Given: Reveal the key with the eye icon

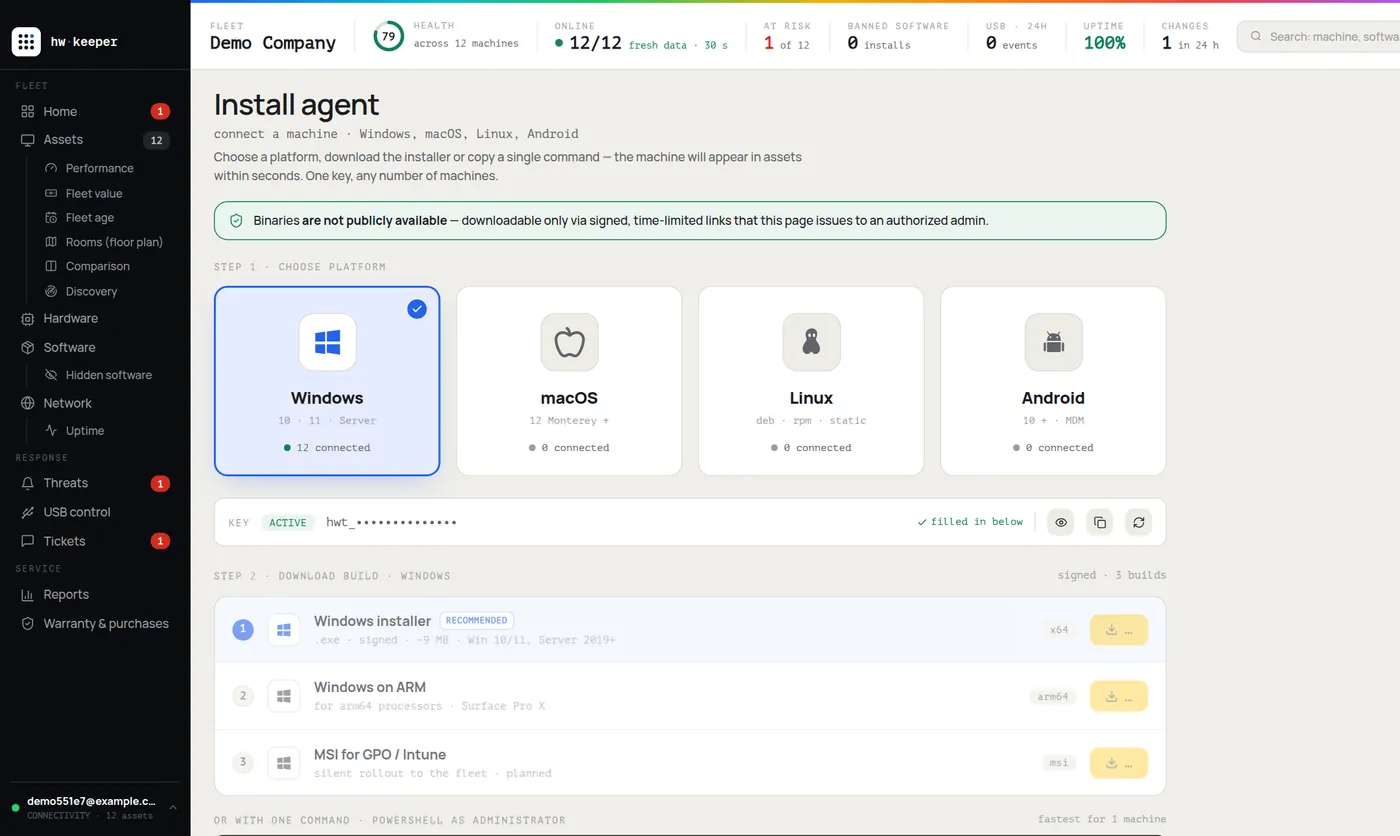Looking at the screenshot, I should 1061,522.
